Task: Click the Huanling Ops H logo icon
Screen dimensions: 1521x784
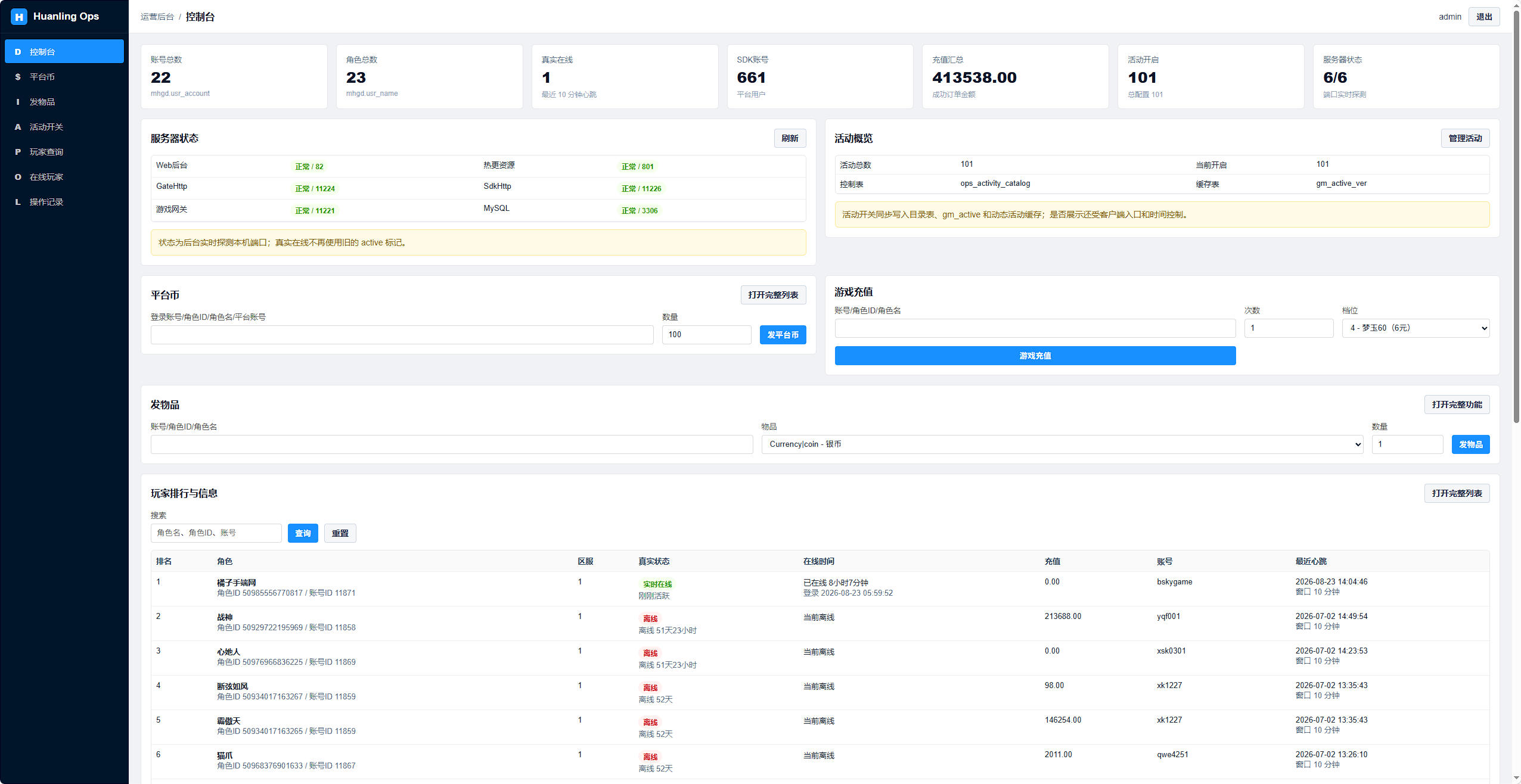Action: point(19,17)
